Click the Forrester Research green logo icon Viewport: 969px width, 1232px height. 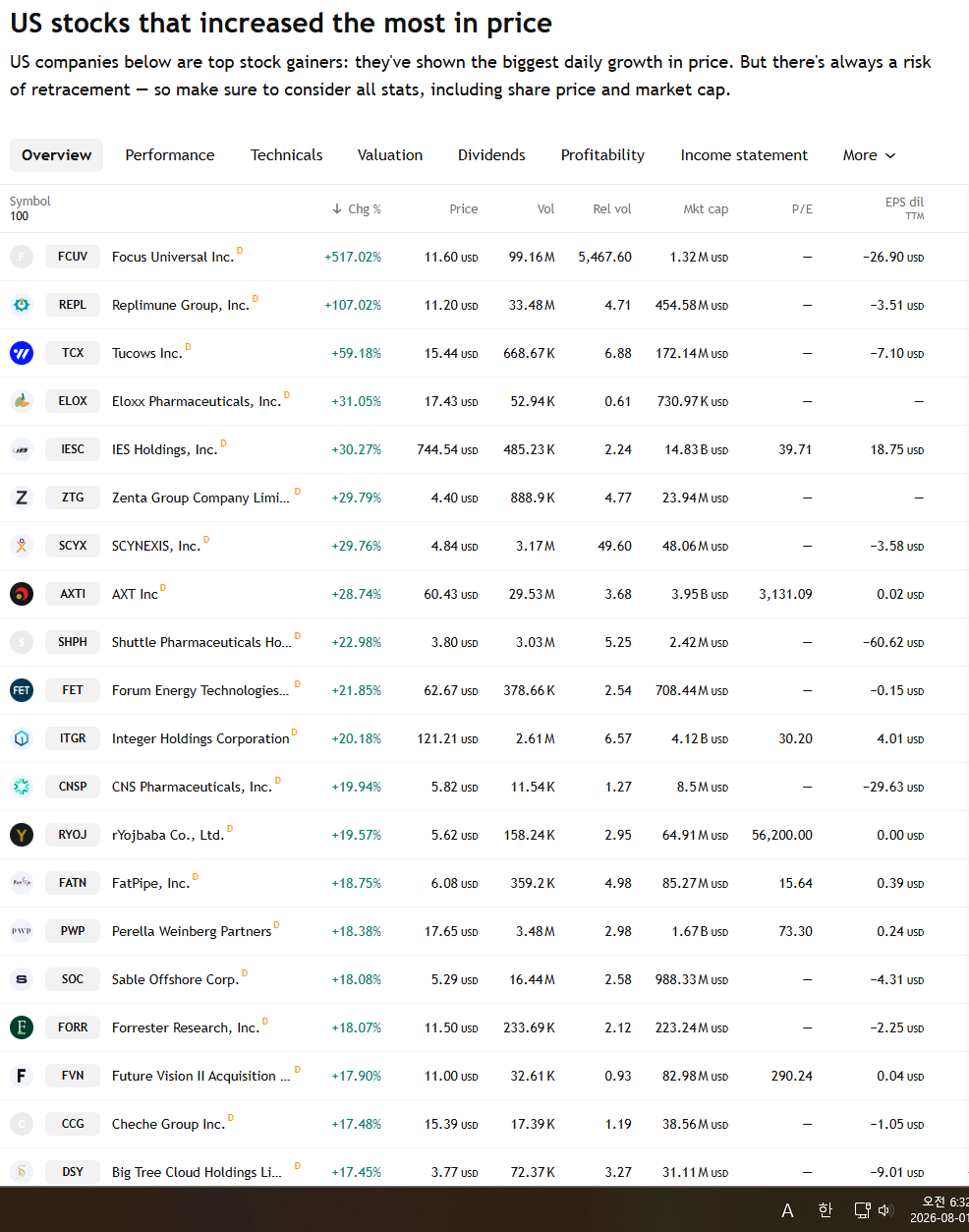[x=22, y=1027]
